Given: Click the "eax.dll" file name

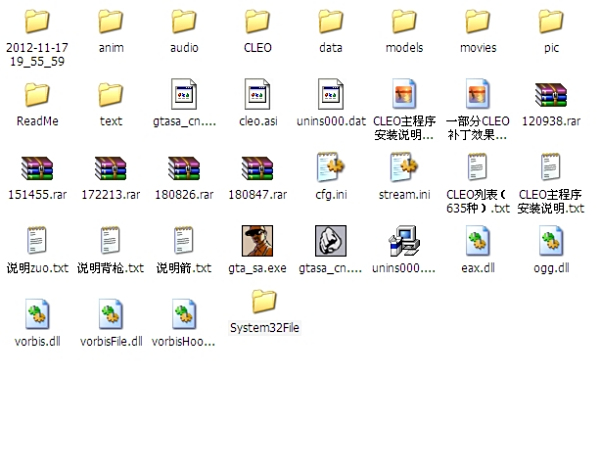Looking at the screenshot, I should tap(478, 268).
